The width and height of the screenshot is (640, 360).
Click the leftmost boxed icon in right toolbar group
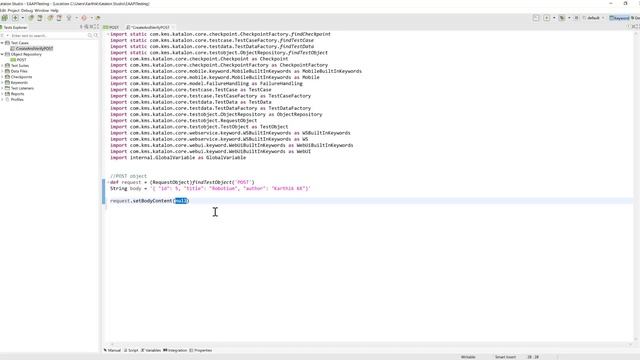click(x=536, y=18)
